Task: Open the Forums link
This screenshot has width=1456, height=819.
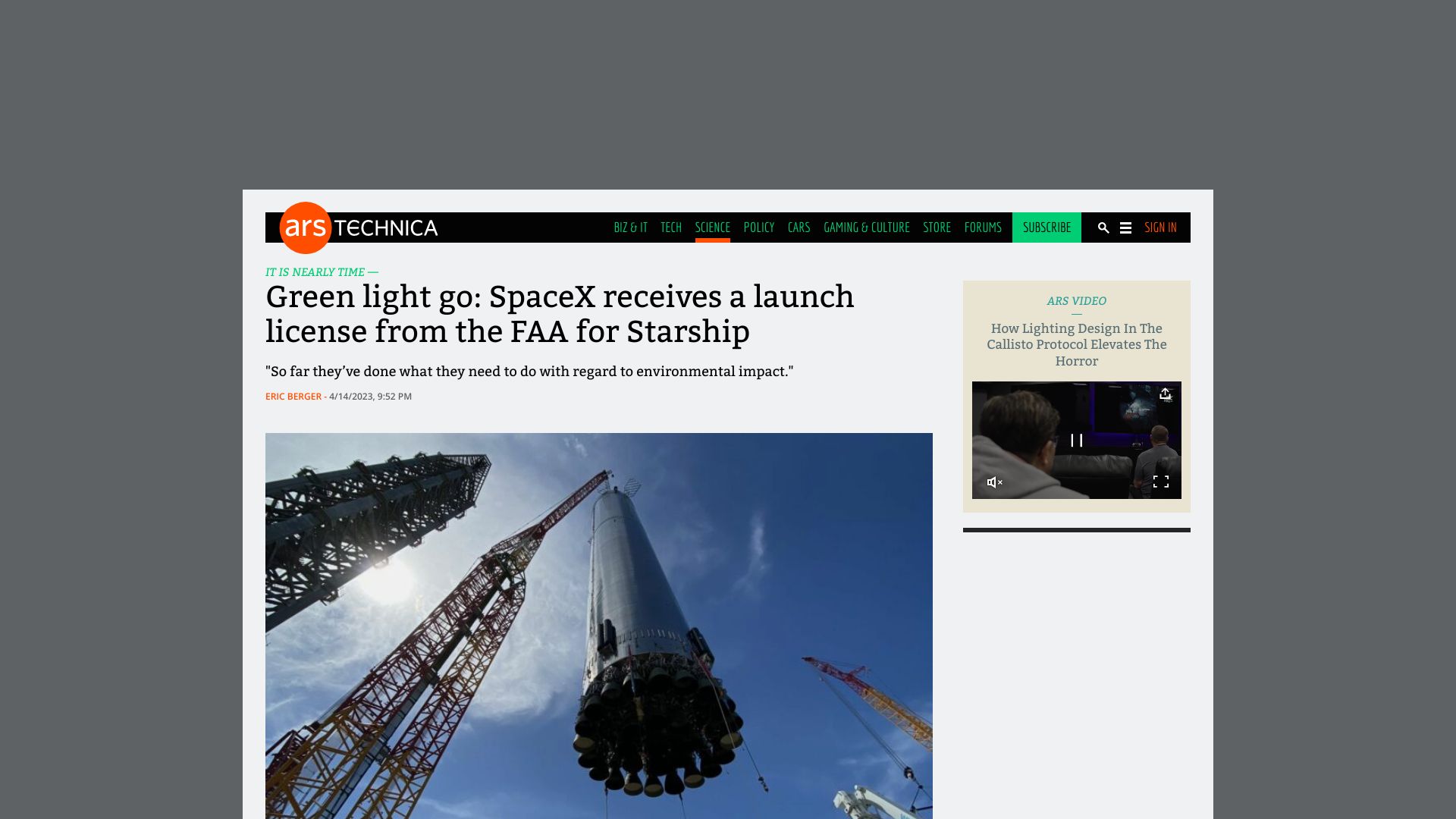Action: click(983, 227)
